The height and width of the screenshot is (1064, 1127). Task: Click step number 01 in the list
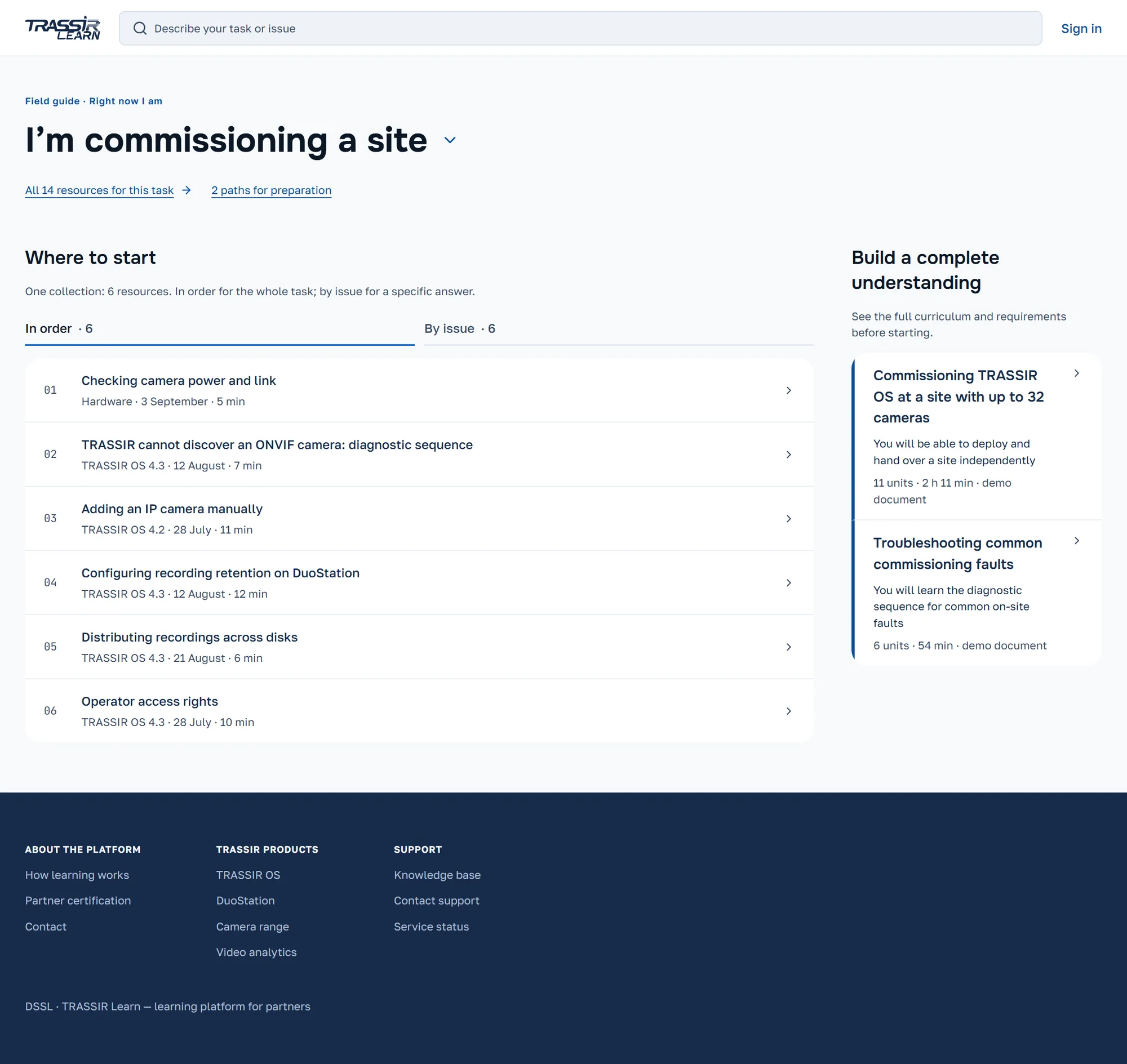click(51, 390)
